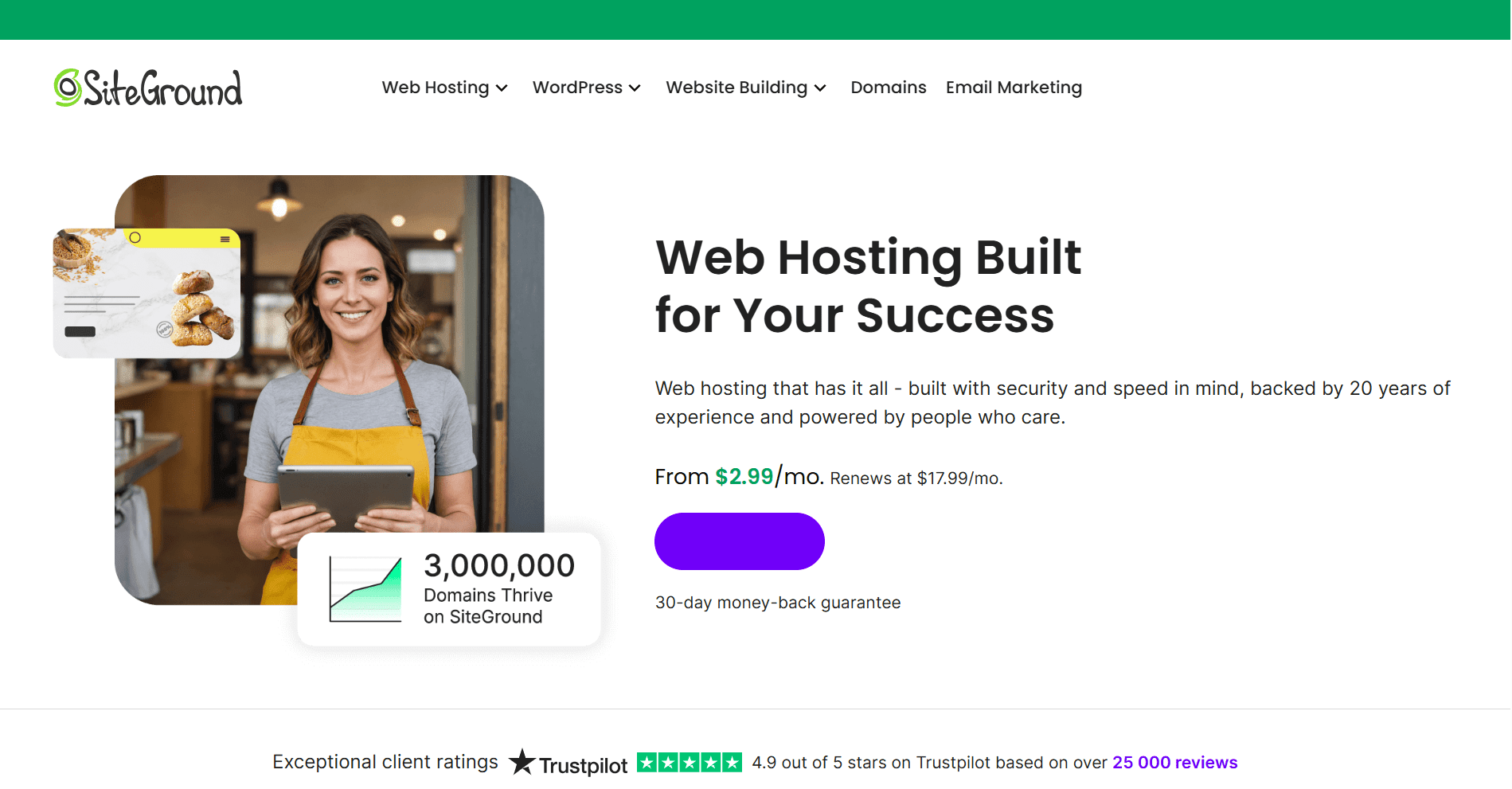Viewport: 1512px width, 789px height.
Task: Expand the WordPress menu chevron
Action: tap(635, 88)
